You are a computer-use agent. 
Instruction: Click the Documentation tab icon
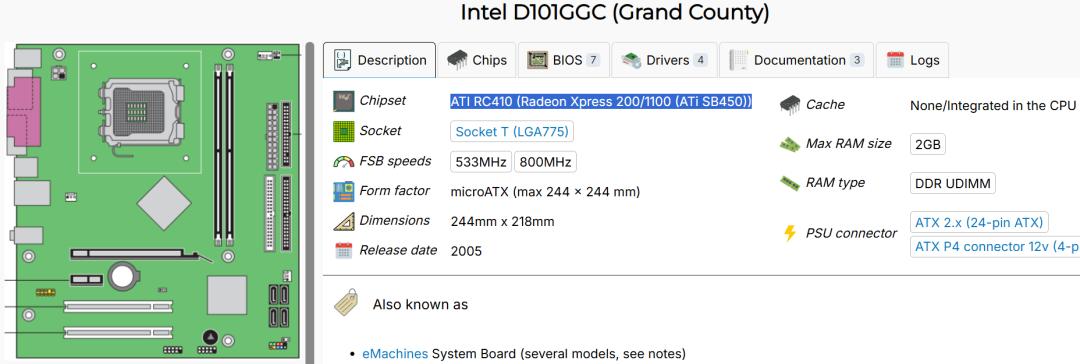click(x=739, y=60)
